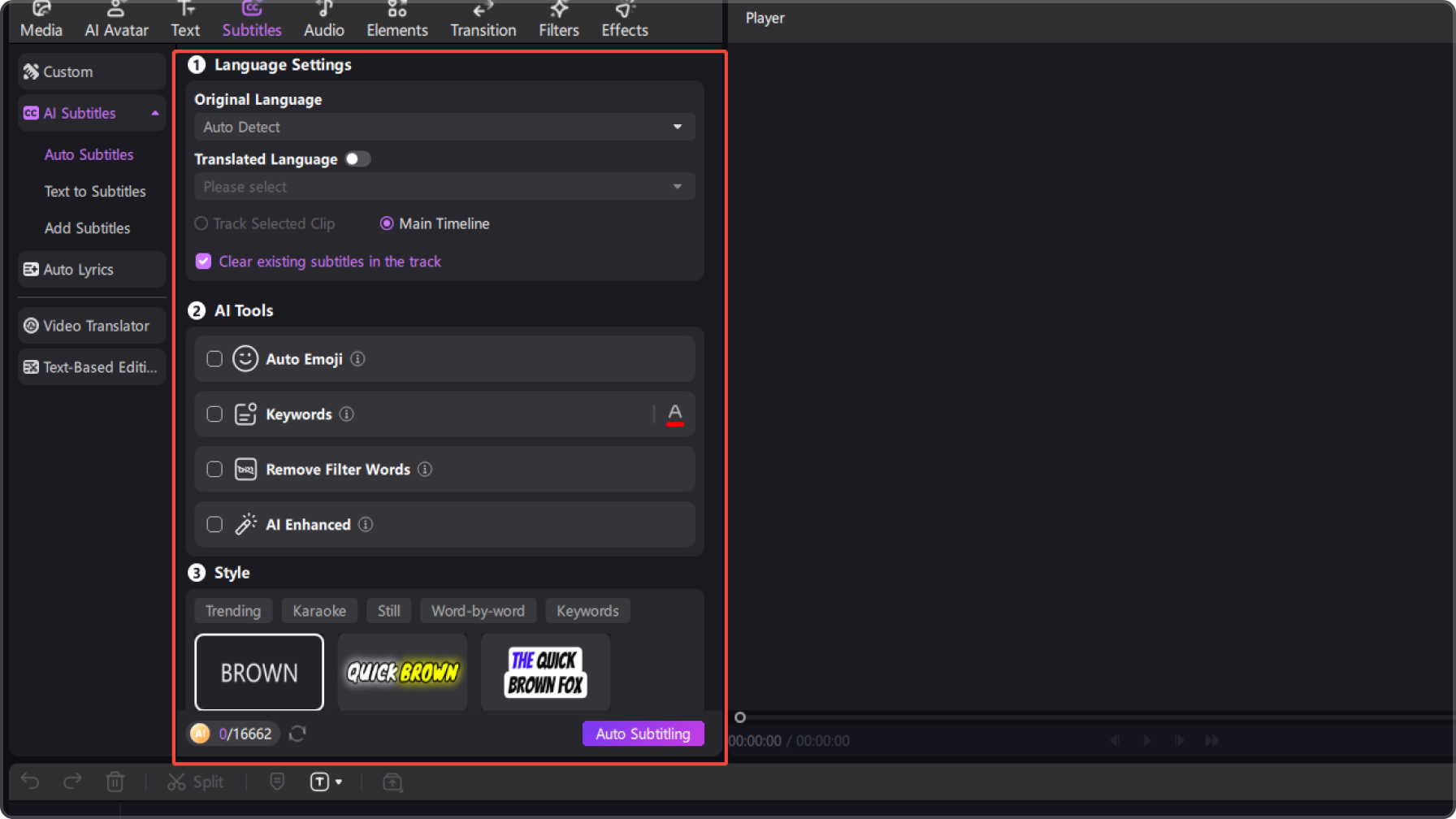Click the play button in Player
The image size is (1456, 819).
pyautogui.click(x=1147, y=740)
